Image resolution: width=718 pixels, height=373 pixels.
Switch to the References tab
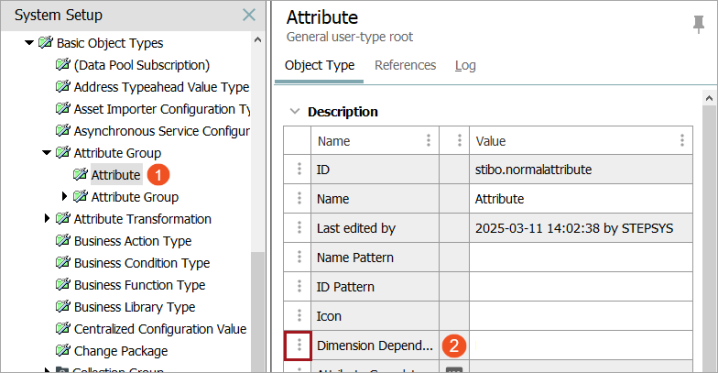click(x=405, y=65)
